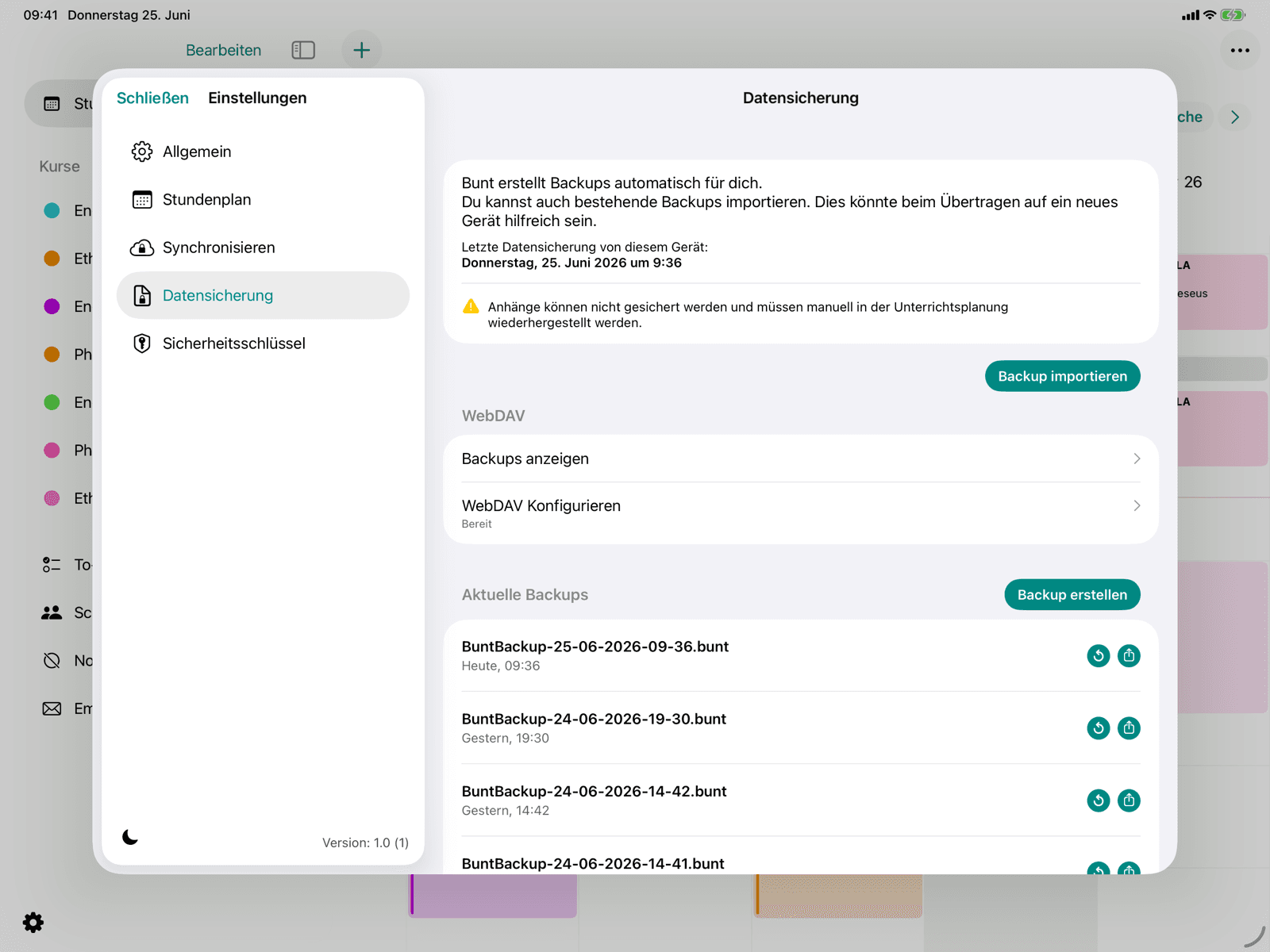This screenshot has width=1270, height=952.
Task: Select file name BuntBackup-24-06-2026-14-42.bunt
Action: click(x=594, y=791)
